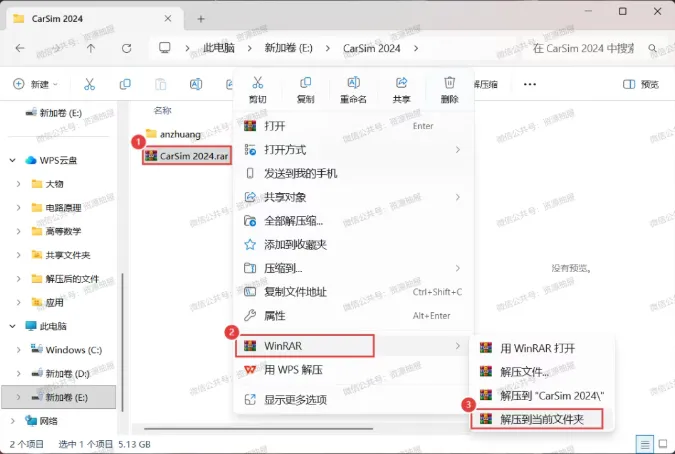Choose 用 WinRAR 打开
This screenshot has width=675, height=454.
click(x=542, y=348)
